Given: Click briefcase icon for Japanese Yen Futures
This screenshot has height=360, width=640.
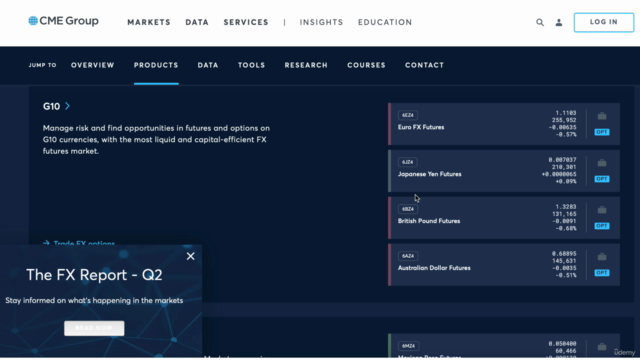Looking at the screenshot, I should point(602,163).
